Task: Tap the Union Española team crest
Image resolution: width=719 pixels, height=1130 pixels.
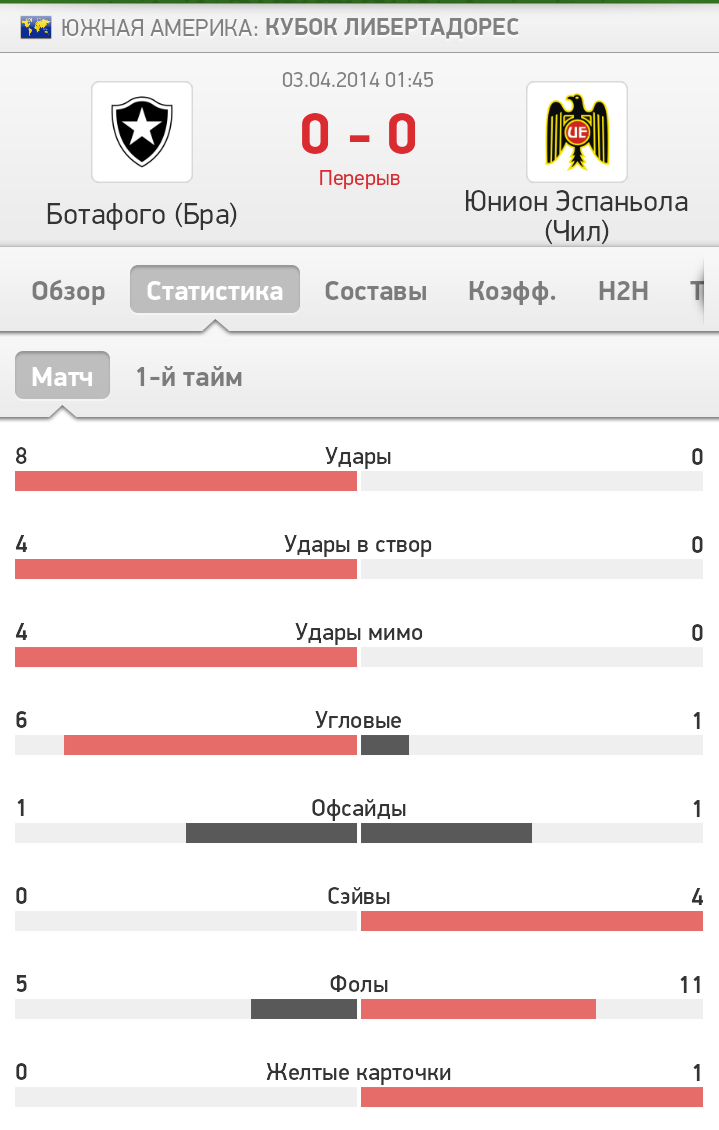Action: tap(576, 132)
